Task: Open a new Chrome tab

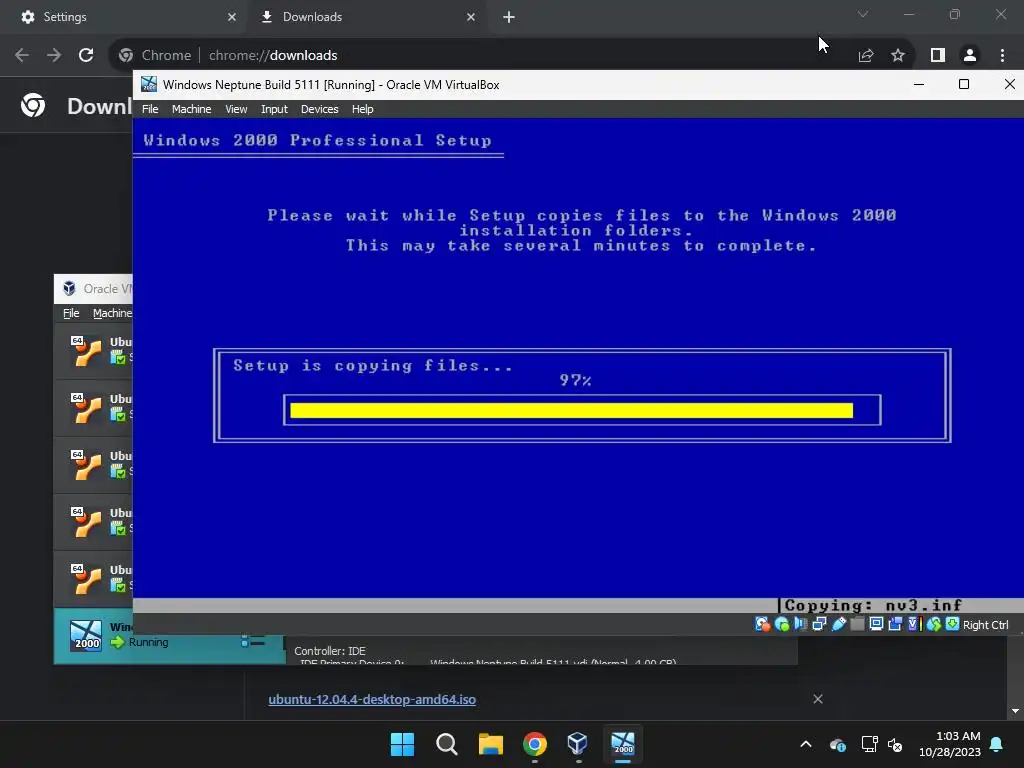Action: (x=509, y=17)
